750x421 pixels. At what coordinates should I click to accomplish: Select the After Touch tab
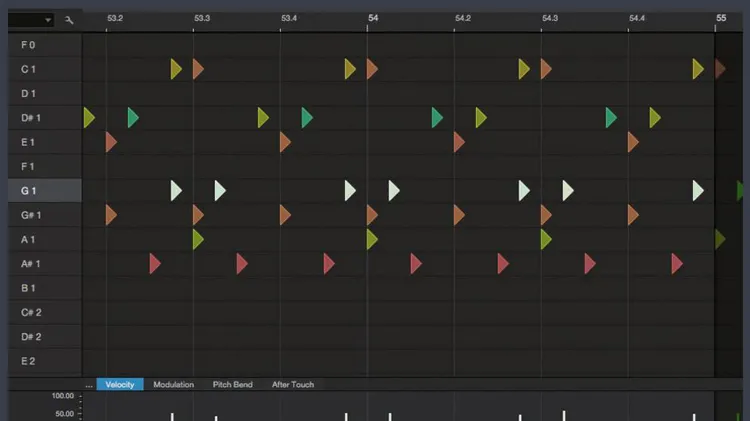pos(292,384)
